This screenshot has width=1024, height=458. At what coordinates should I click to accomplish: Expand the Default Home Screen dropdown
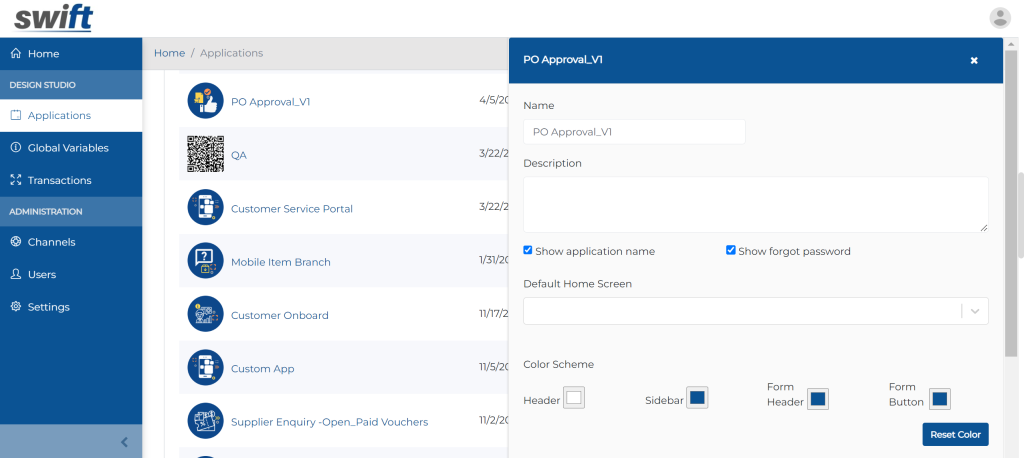(x=975, y=311)
